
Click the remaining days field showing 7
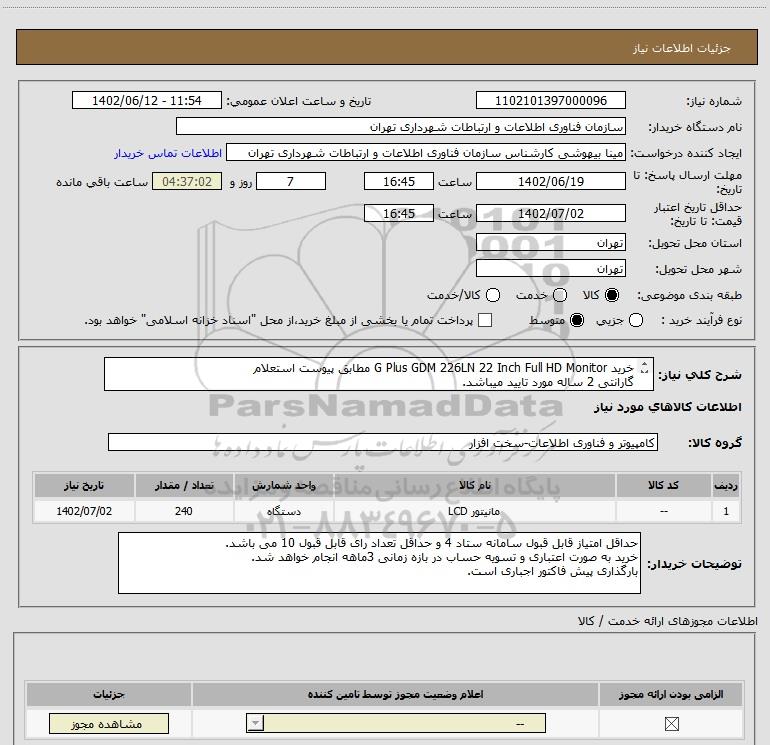pos(291,181)
